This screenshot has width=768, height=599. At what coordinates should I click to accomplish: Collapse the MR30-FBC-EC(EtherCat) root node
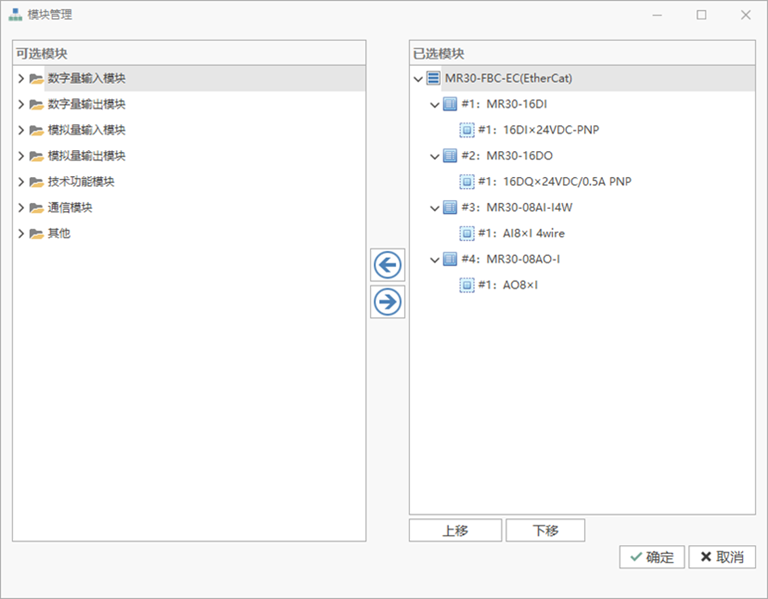pos(418,78)
